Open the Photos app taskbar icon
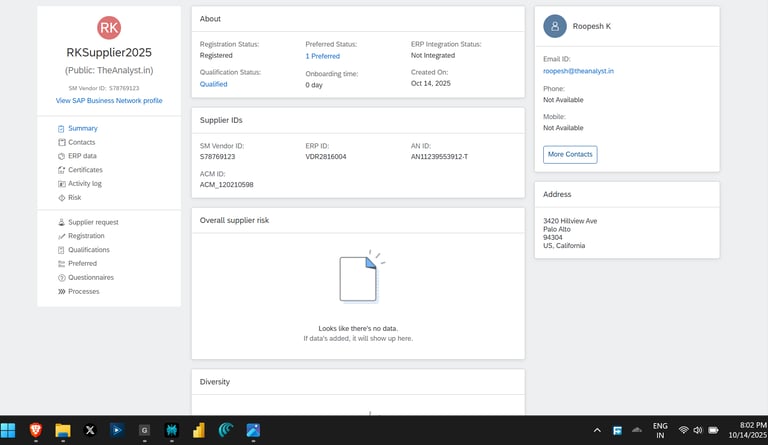The height and width of the screenshot is (445, 768). [x=253, y=430]
